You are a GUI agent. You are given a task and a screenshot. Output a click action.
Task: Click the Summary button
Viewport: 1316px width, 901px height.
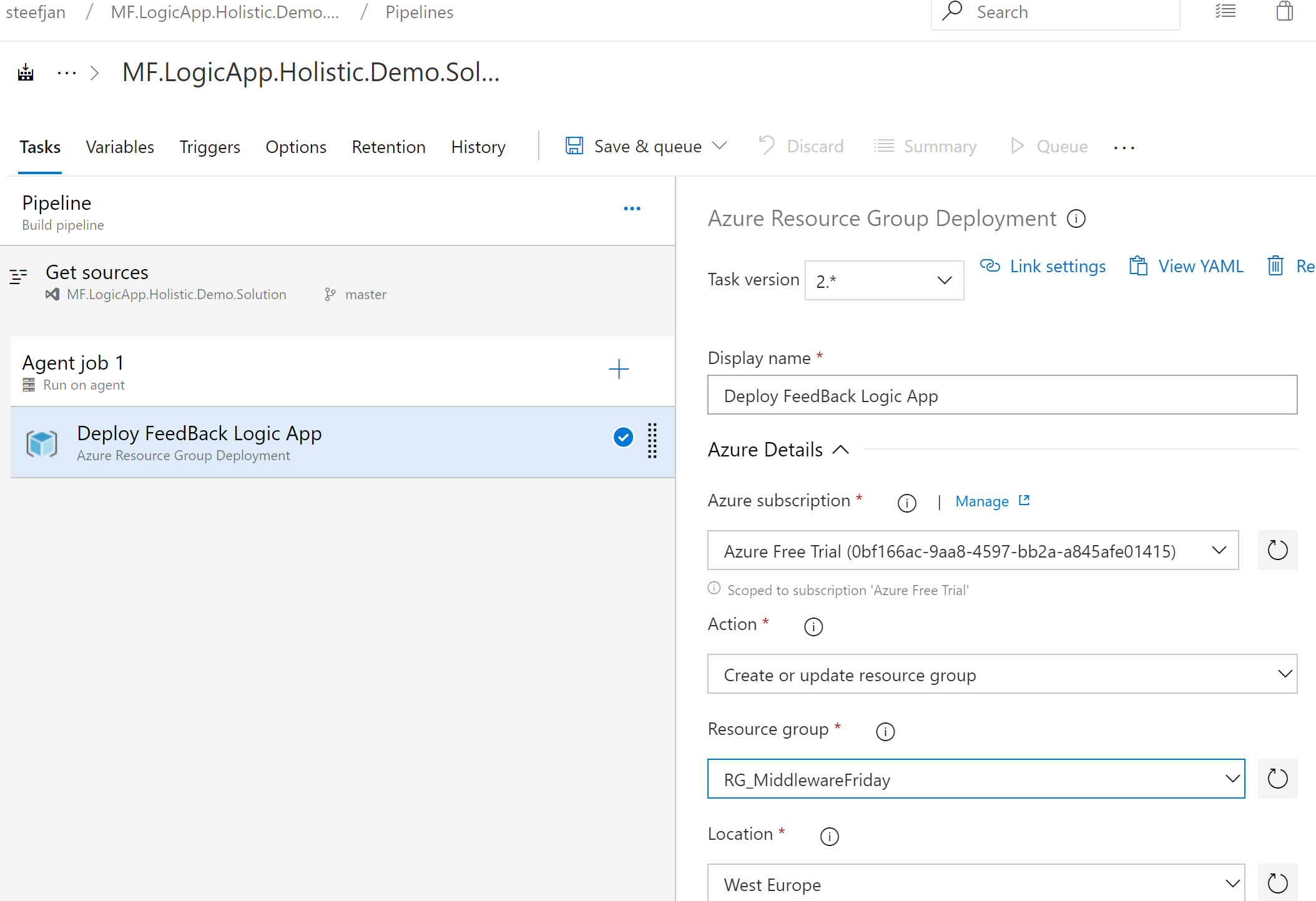[925, 146]
